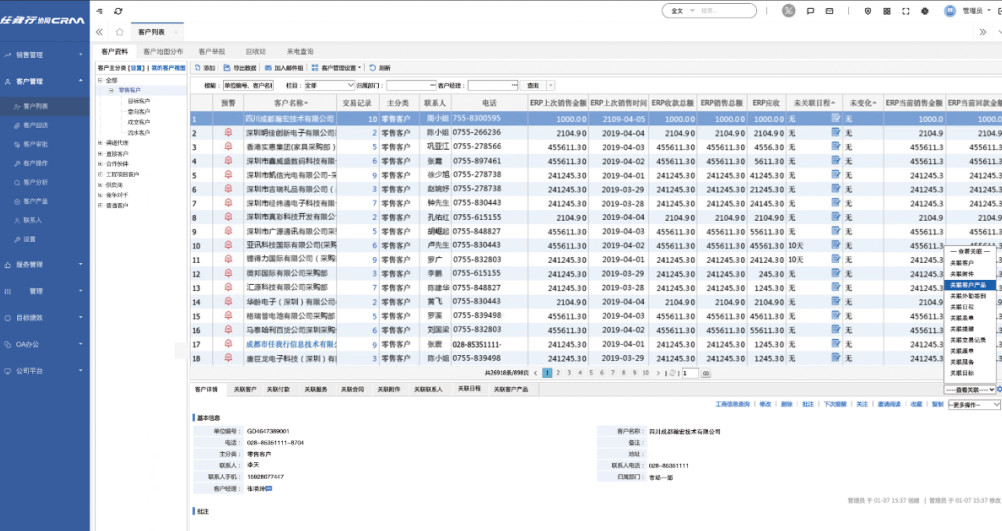The width and height of the screenshot is (1002, 531).
Task: Click the alert bell in row 10
Action: (228, 245)
